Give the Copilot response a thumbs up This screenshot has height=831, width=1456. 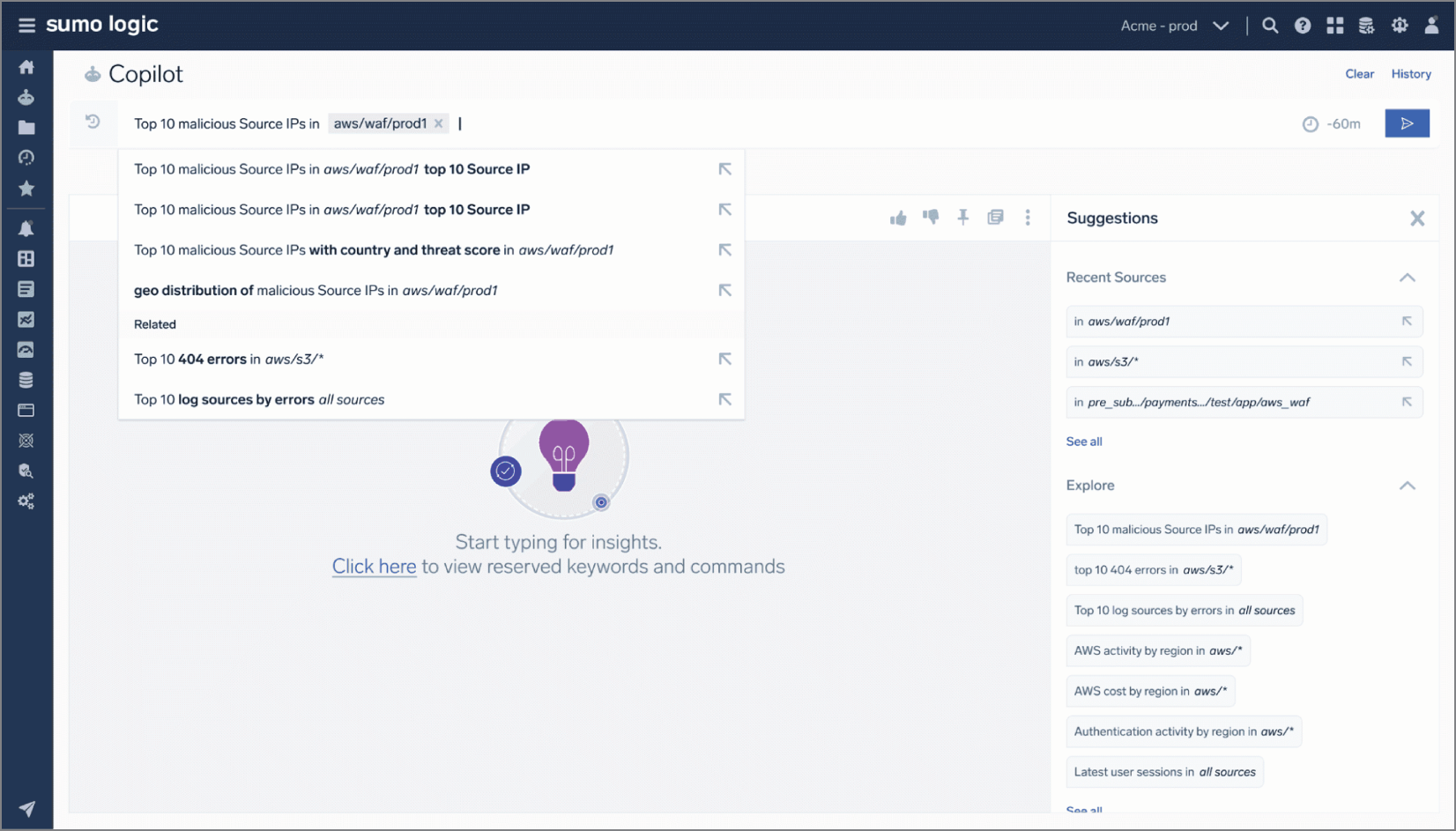tap(898, 217)
